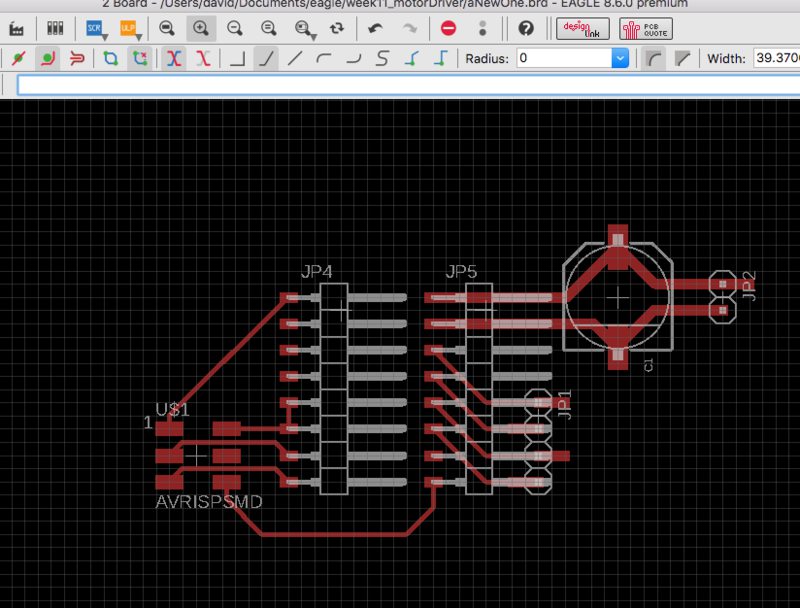Viewport: 800px width, 608px height.
Task: Click the zoom to fit icon
Action: [x=167, y=28]
